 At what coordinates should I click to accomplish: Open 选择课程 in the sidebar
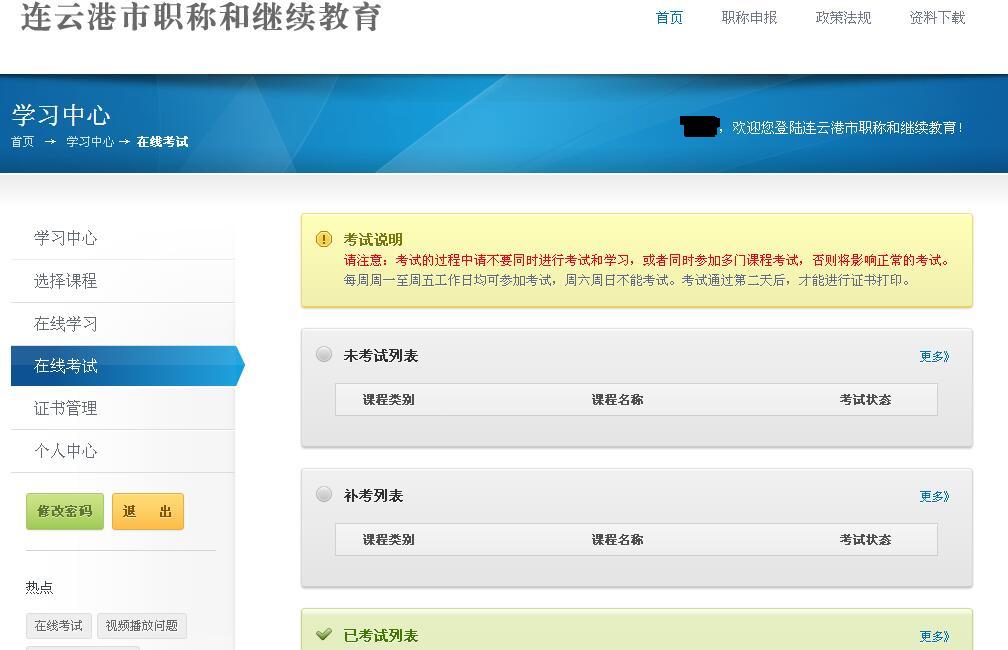(x=66, y=281)
